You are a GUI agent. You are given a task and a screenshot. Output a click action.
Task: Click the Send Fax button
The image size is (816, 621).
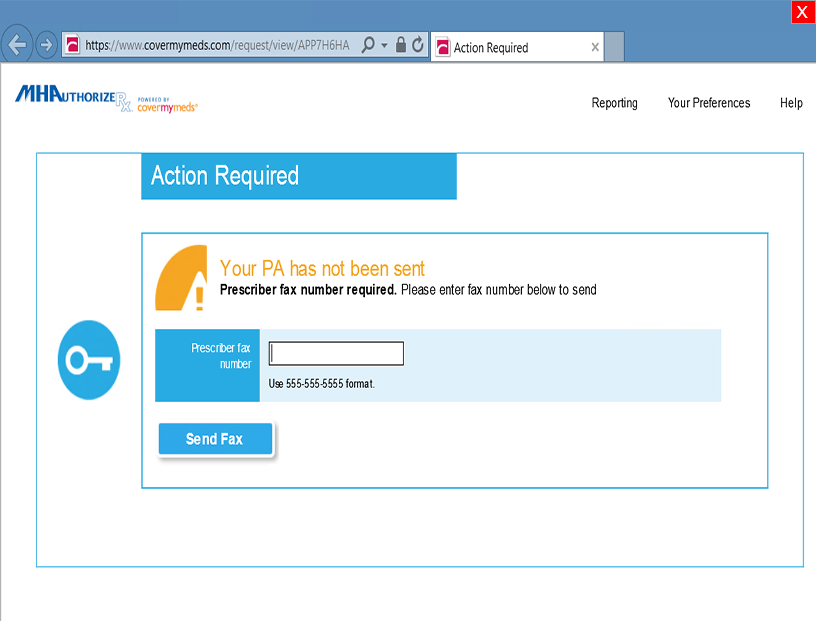215,439
